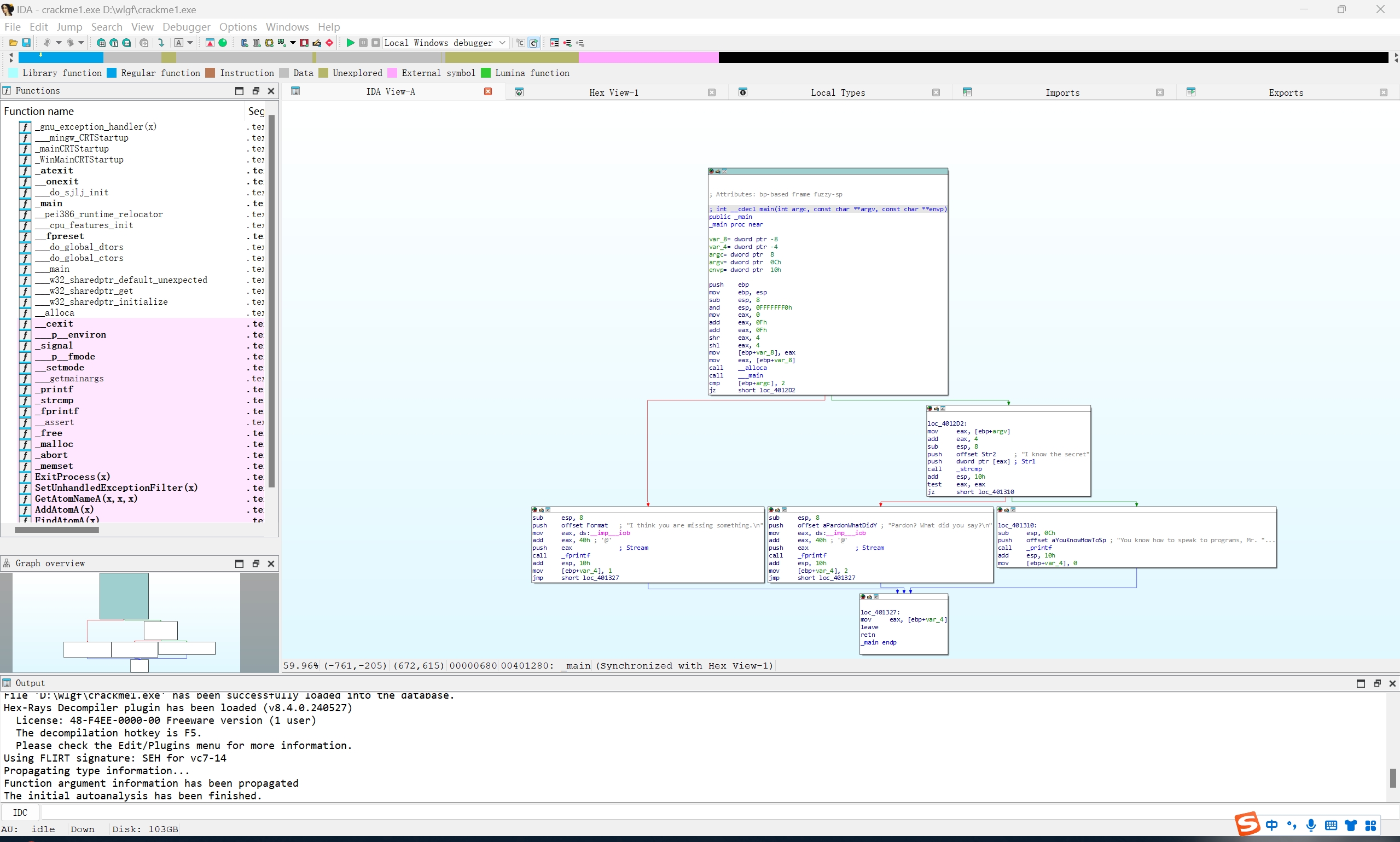
Task: Open the forward navigation history dropdown arrow
Action: 81,43
